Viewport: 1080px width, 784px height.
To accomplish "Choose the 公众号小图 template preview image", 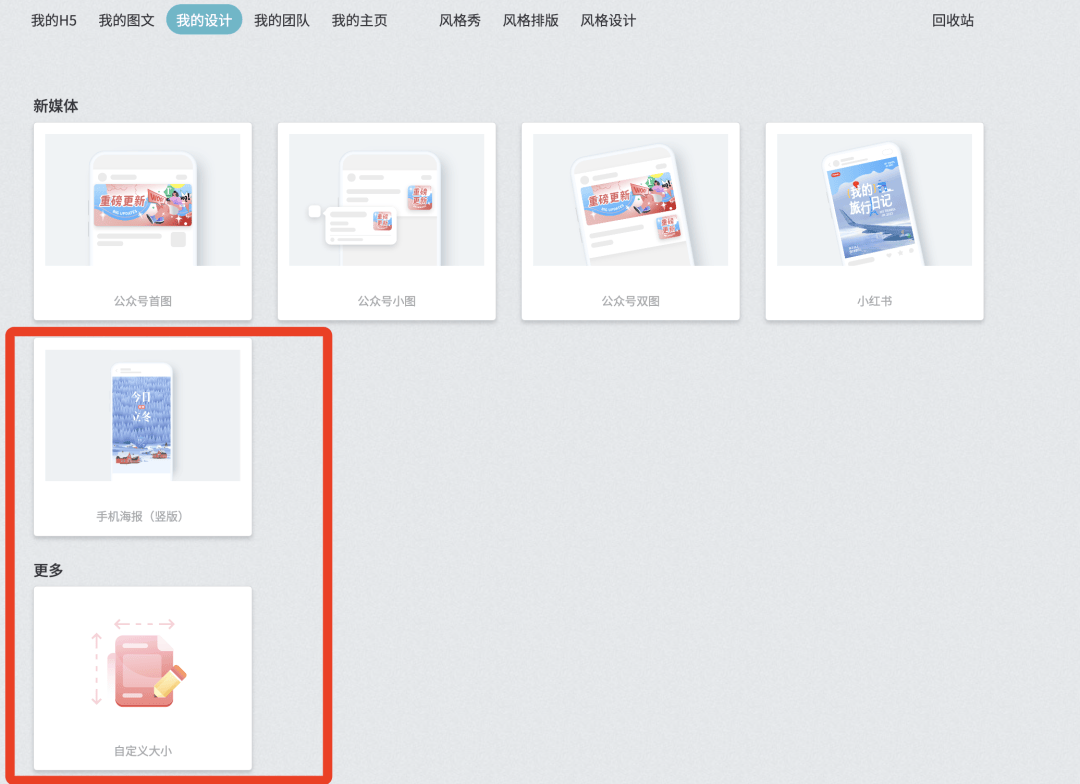I will 386,200.
